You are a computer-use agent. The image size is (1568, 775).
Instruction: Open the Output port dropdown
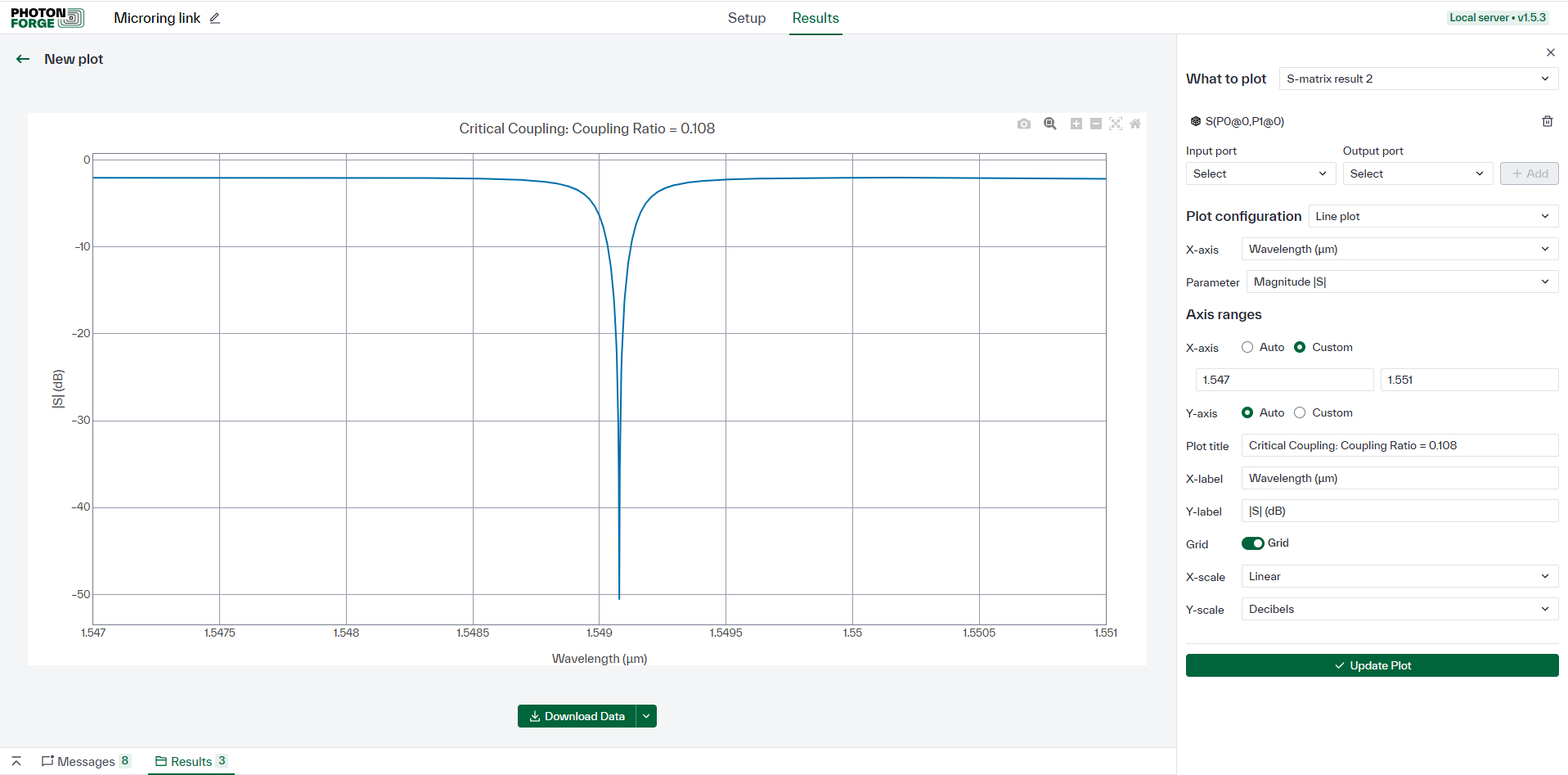[1417, 173]
